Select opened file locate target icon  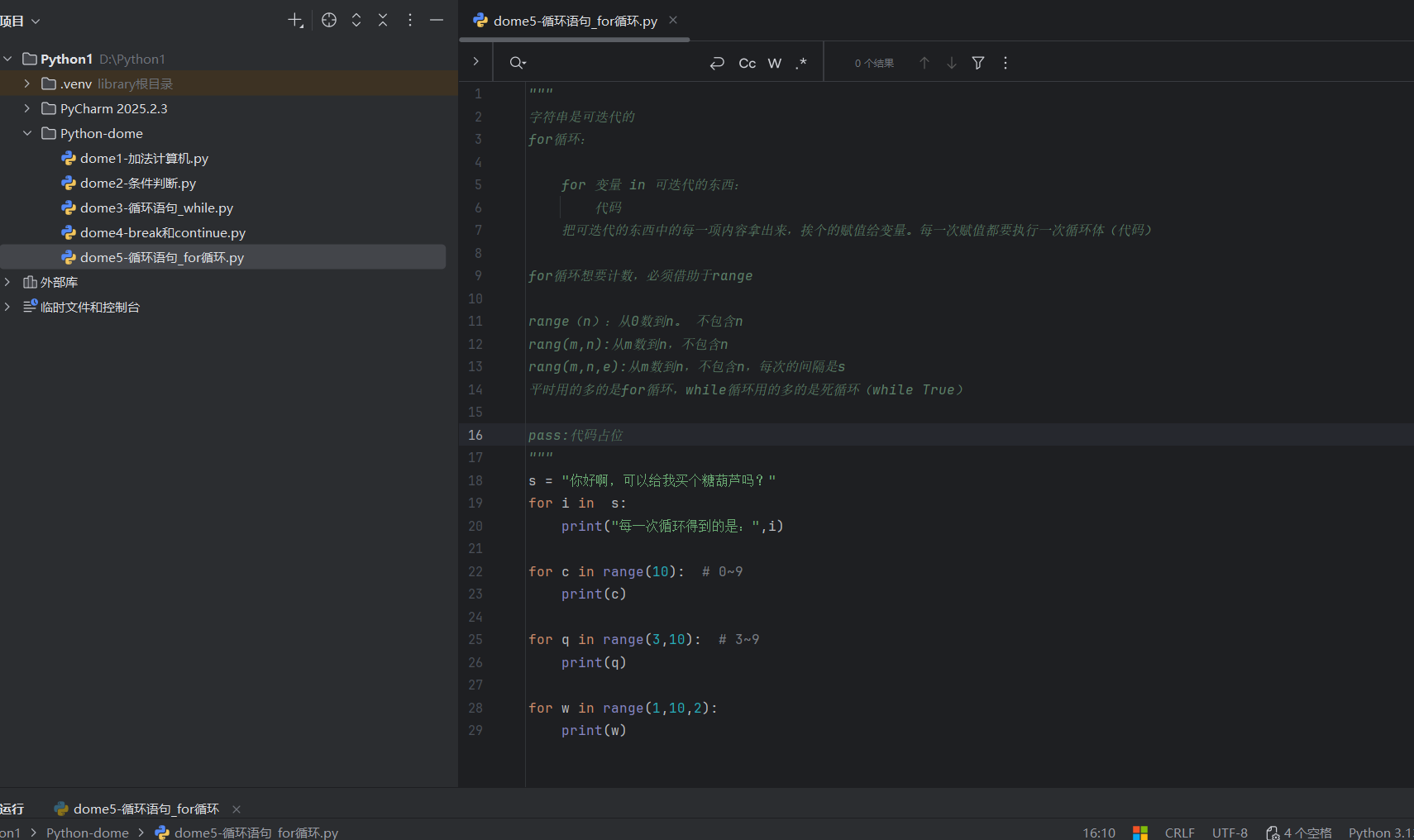tap(329, 21)
